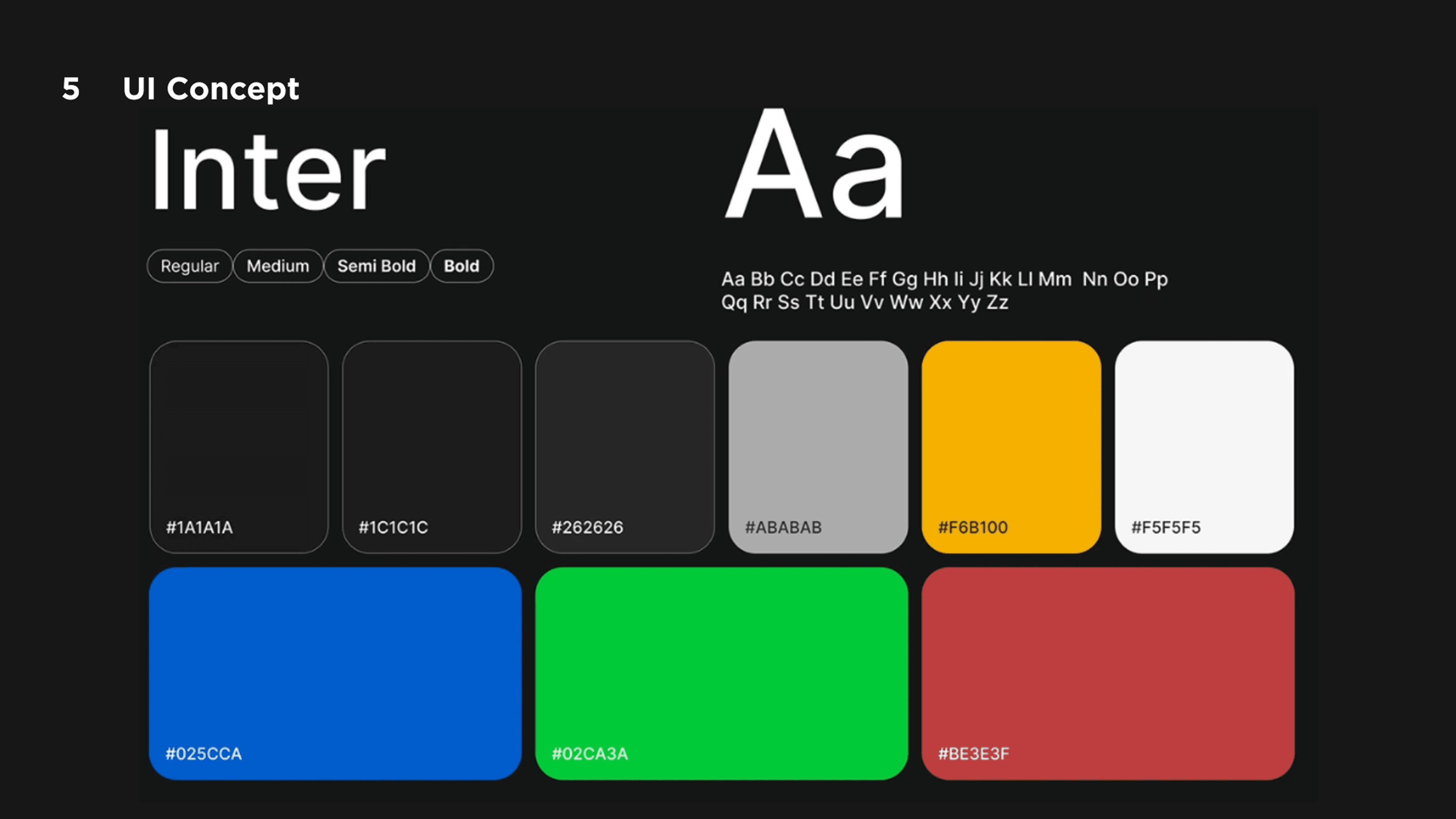The height and width of the screenshot is (819, 1456).
Task: Pick the yellow #F6B100 swatch
Action: point(1011,447)
